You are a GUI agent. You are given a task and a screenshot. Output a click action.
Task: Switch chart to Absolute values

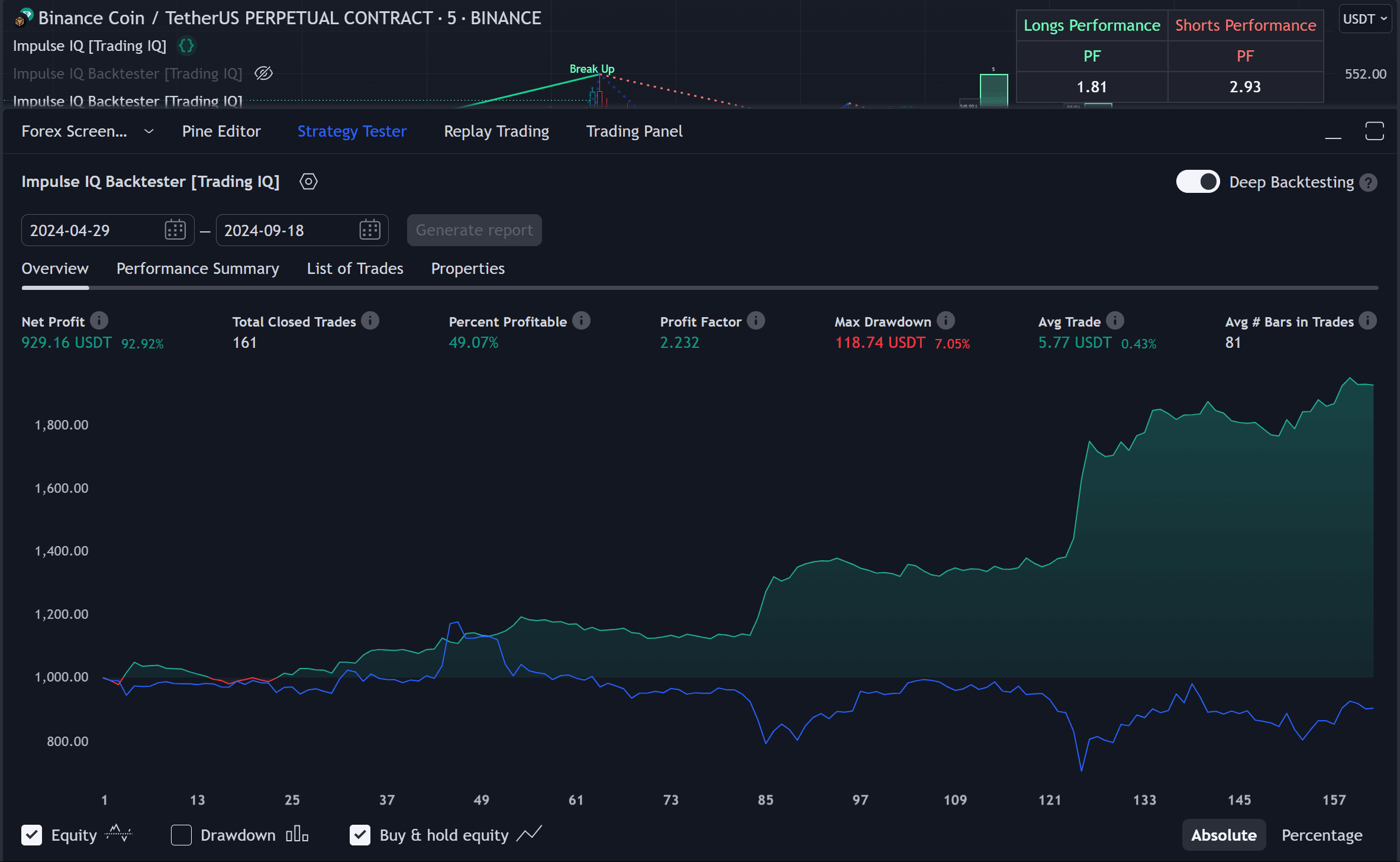(x=1224, y=835)
